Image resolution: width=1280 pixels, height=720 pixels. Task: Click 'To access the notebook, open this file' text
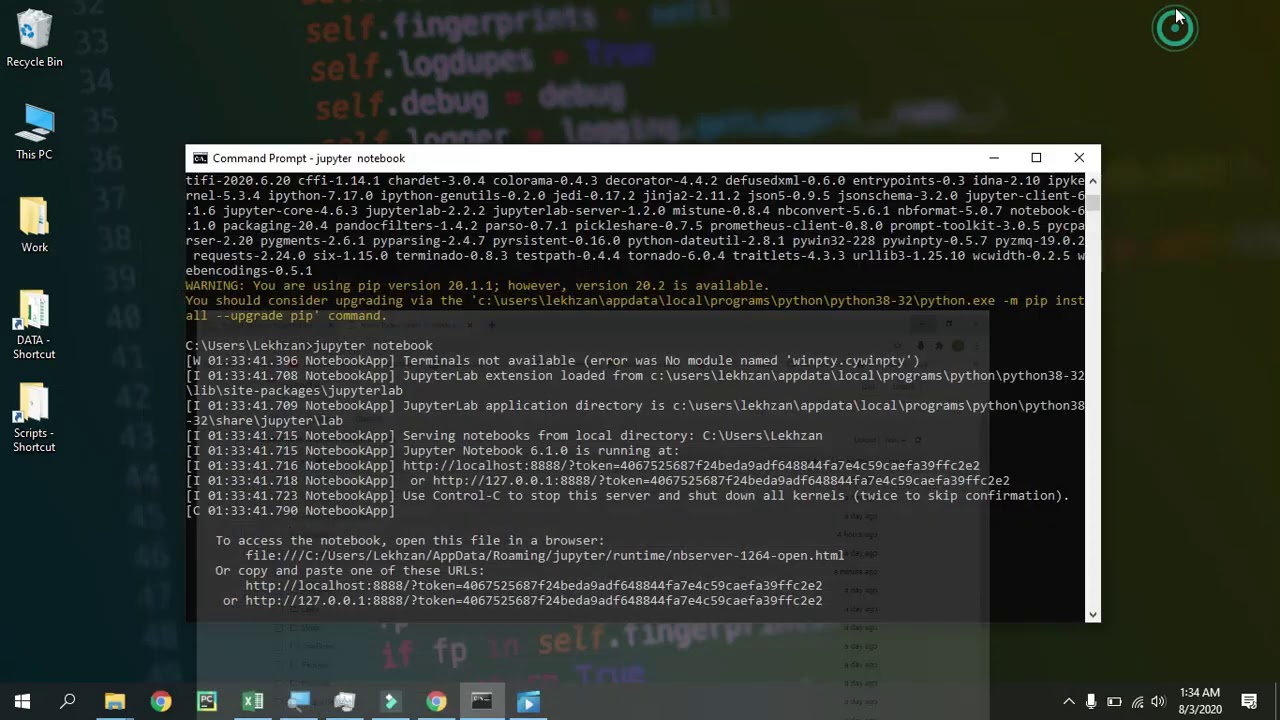(410, 541)
